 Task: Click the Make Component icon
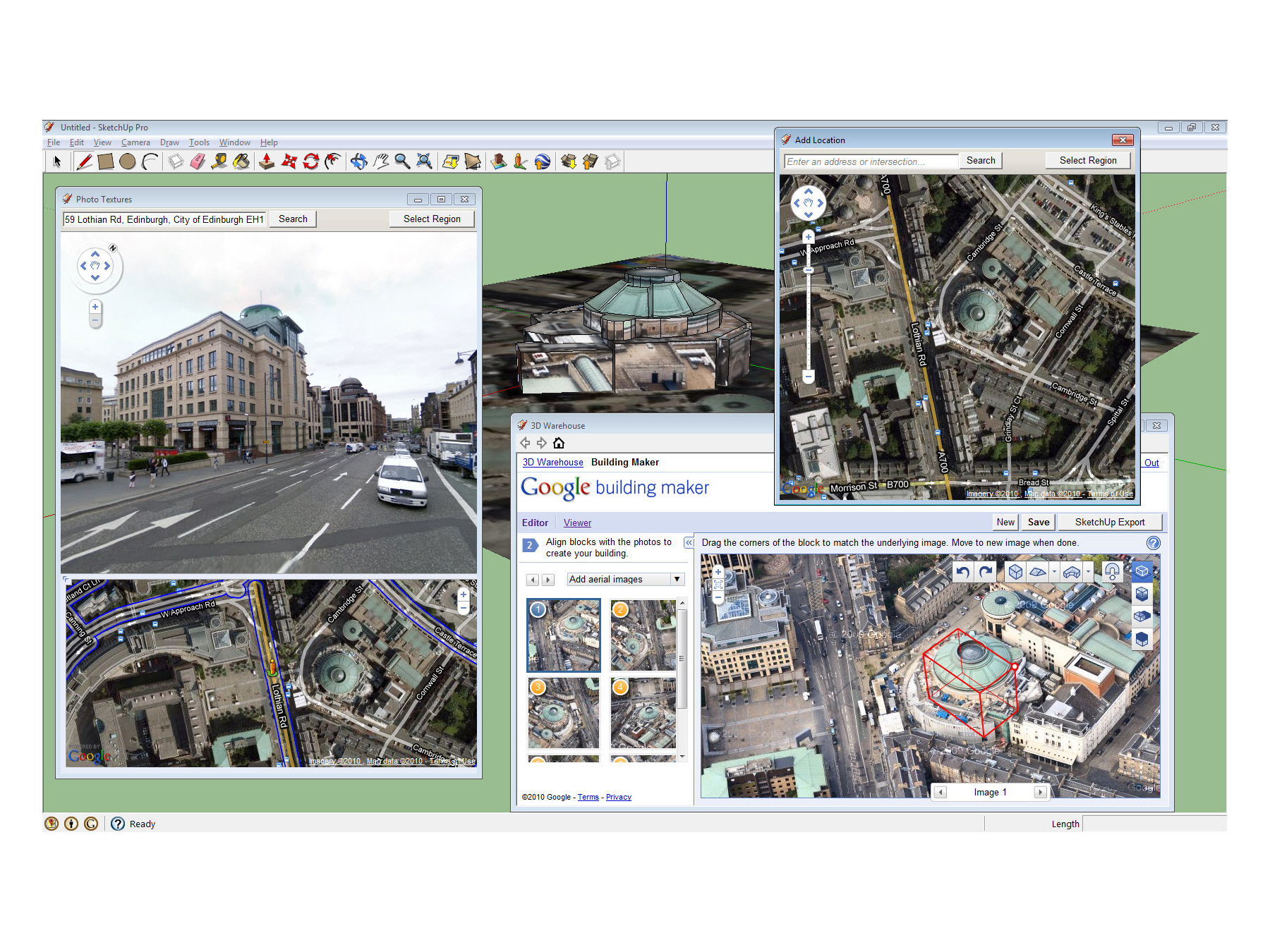(176, 161)
